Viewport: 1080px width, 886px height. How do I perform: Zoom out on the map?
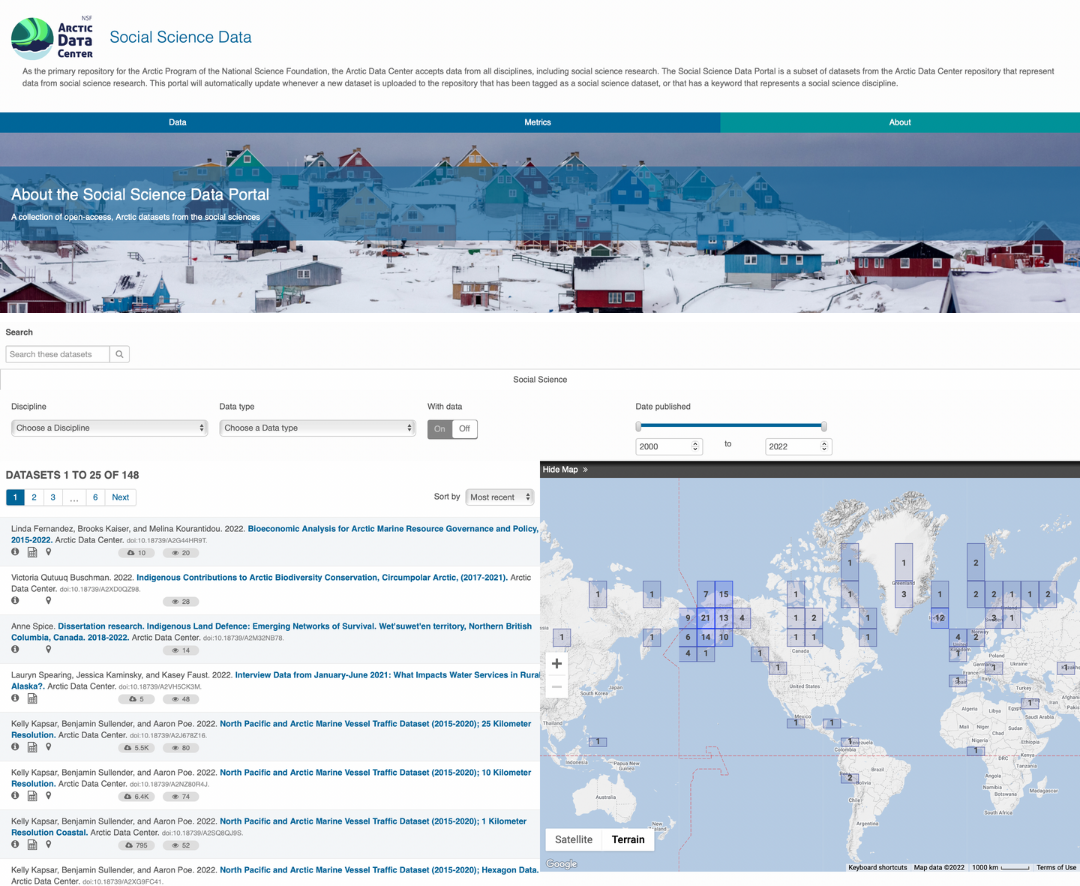point(557,687)
